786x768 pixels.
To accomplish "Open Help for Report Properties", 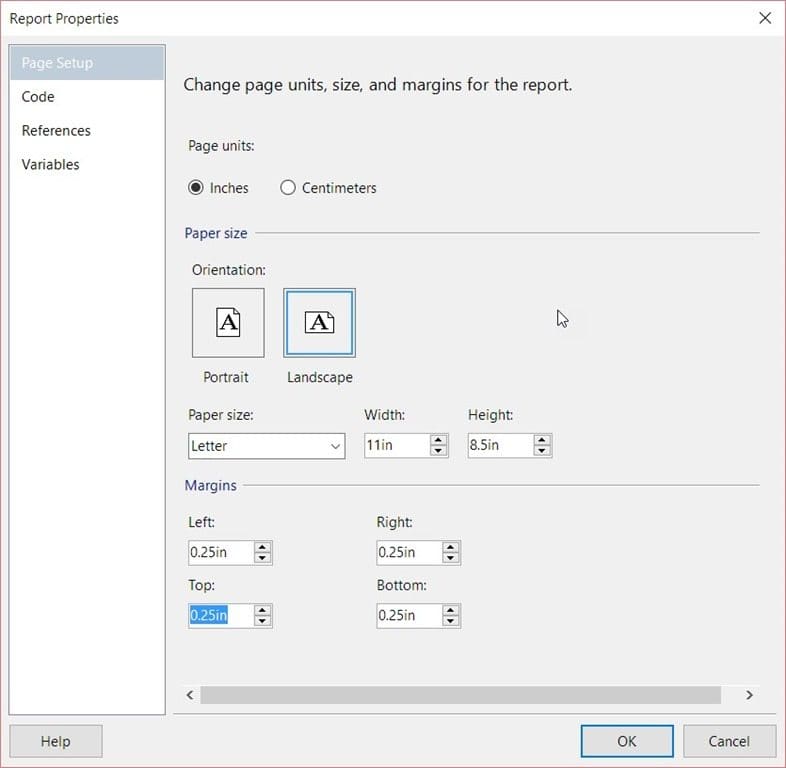I will tap(56, 741).
